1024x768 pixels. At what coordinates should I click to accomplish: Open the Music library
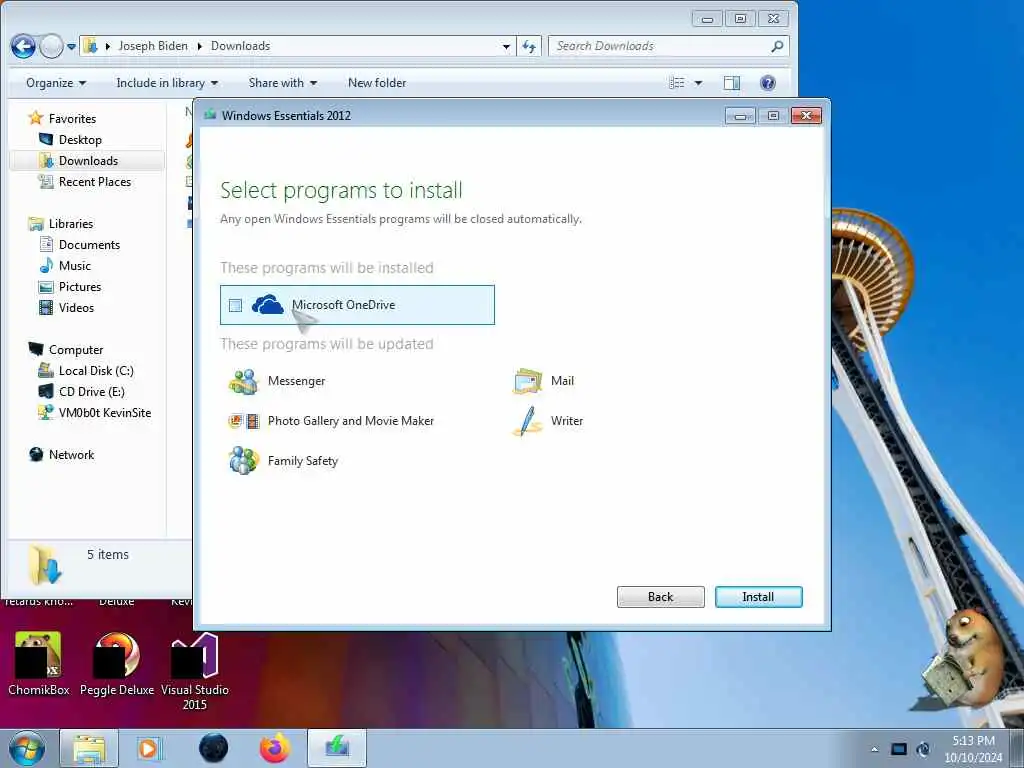(74, 266)
